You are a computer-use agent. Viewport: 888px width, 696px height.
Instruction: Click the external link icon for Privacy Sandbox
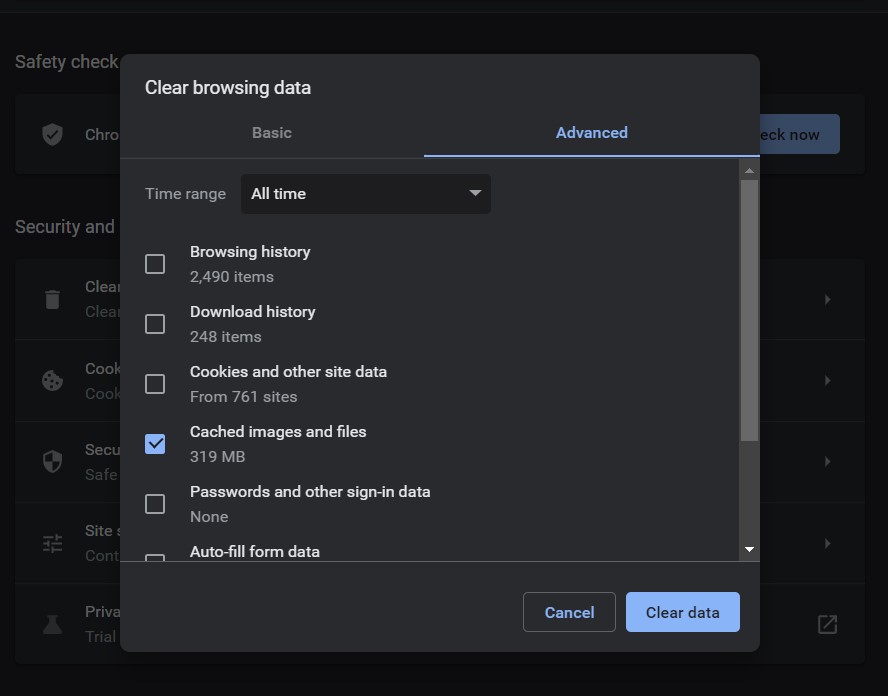click(x=827, y=624)
